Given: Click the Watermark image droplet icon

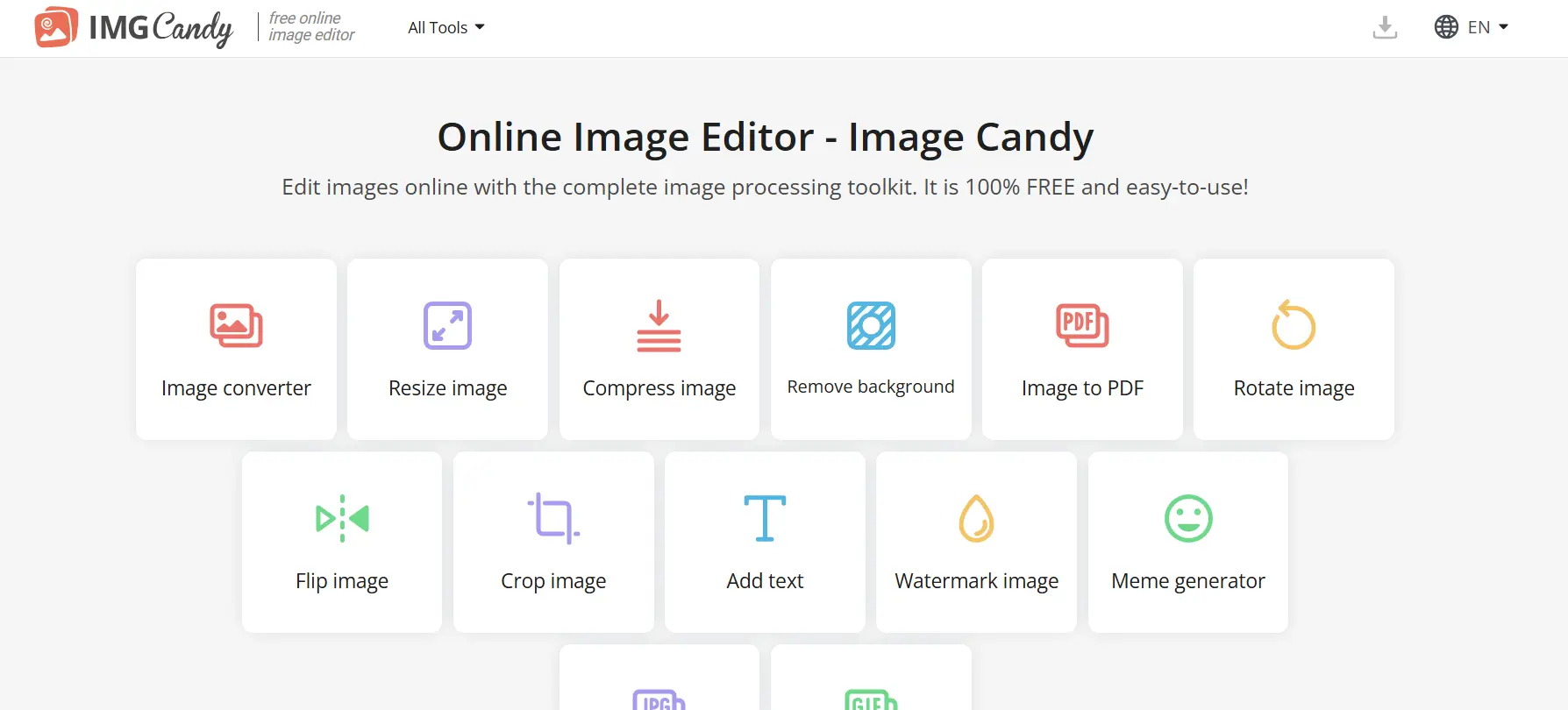Looking at the screenshot, I should click(976, 518).
